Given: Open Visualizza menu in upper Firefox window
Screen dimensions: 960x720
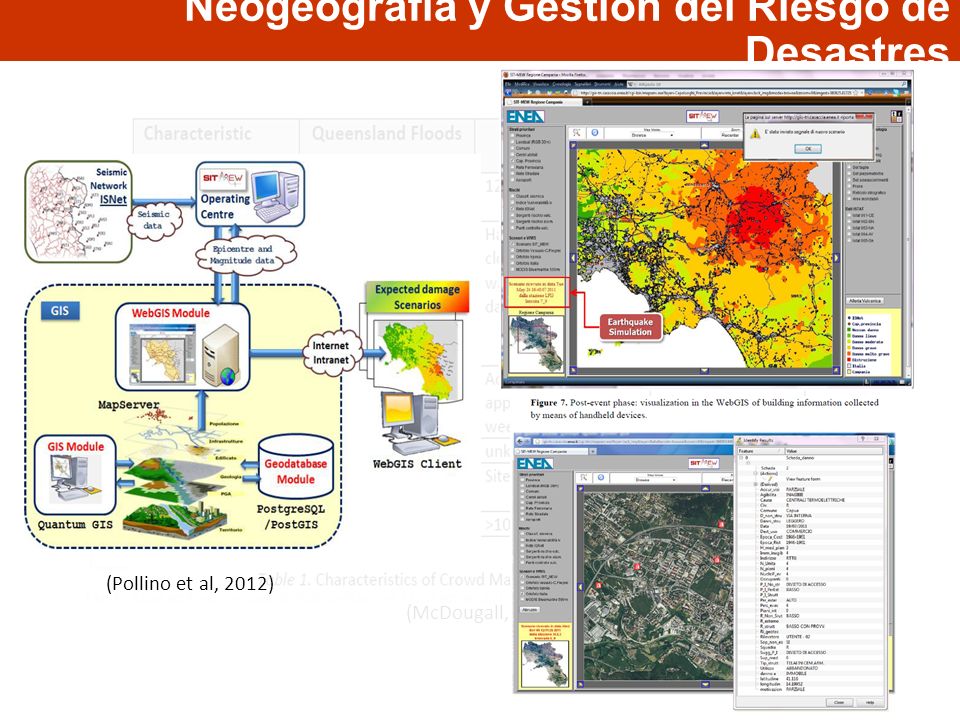Looking at the screenshot, I should click(x=541, y=84).
